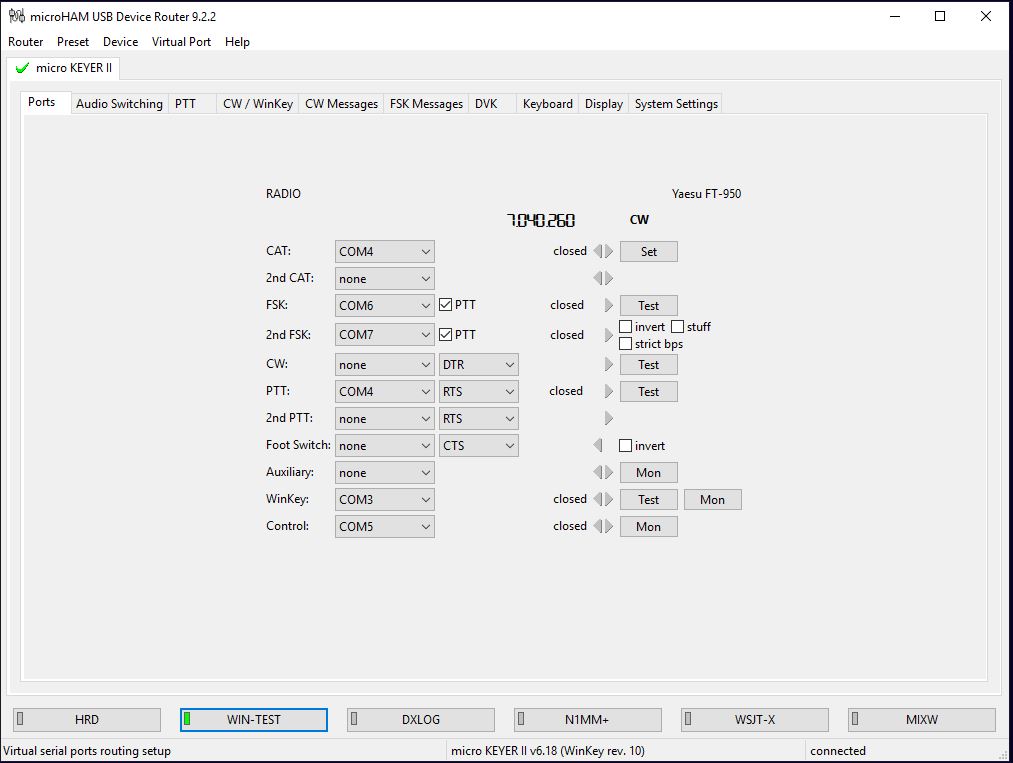Click the FSK row activity arrow
Image resolution: width=1013 pixels, height=763 pixels.
(x=609, y=305)
